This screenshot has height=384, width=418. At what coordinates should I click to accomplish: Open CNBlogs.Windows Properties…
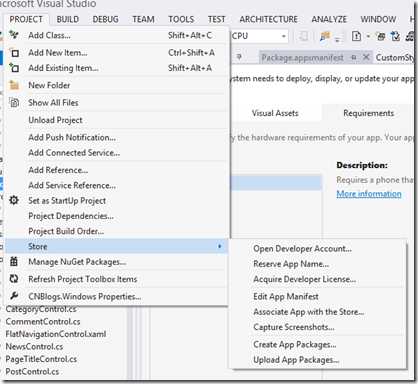117,296
